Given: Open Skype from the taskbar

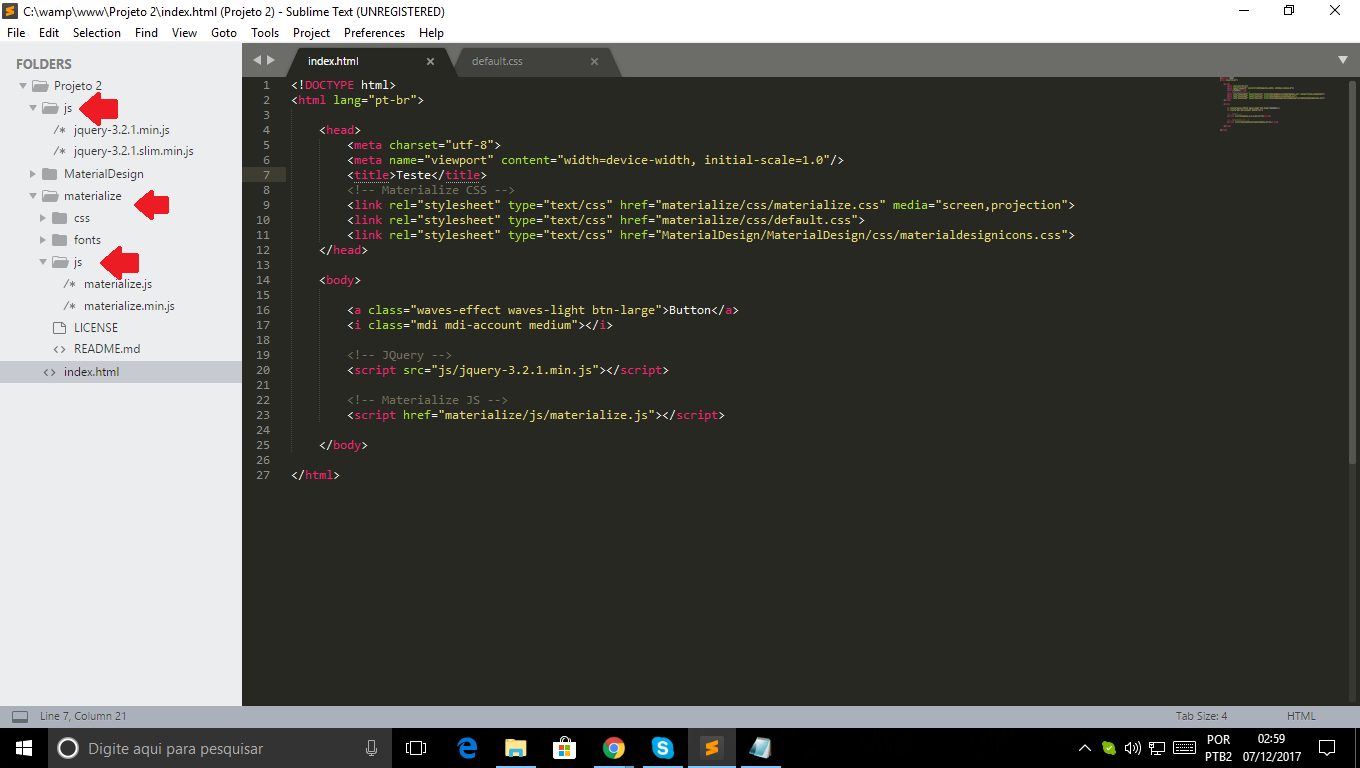Looking at the screenshot, I should coord(662,748).
